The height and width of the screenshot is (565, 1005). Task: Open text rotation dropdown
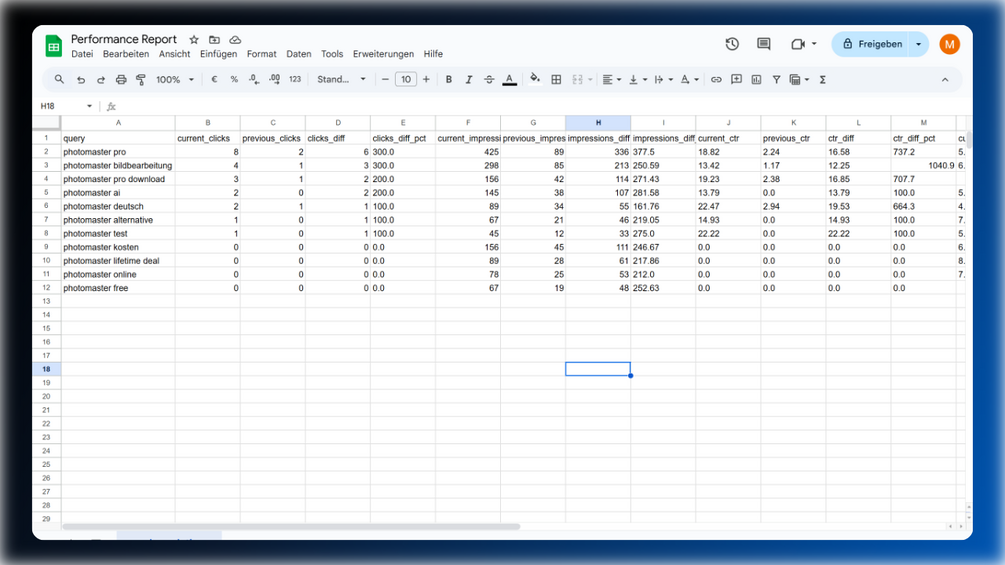[x=689, y=79]
